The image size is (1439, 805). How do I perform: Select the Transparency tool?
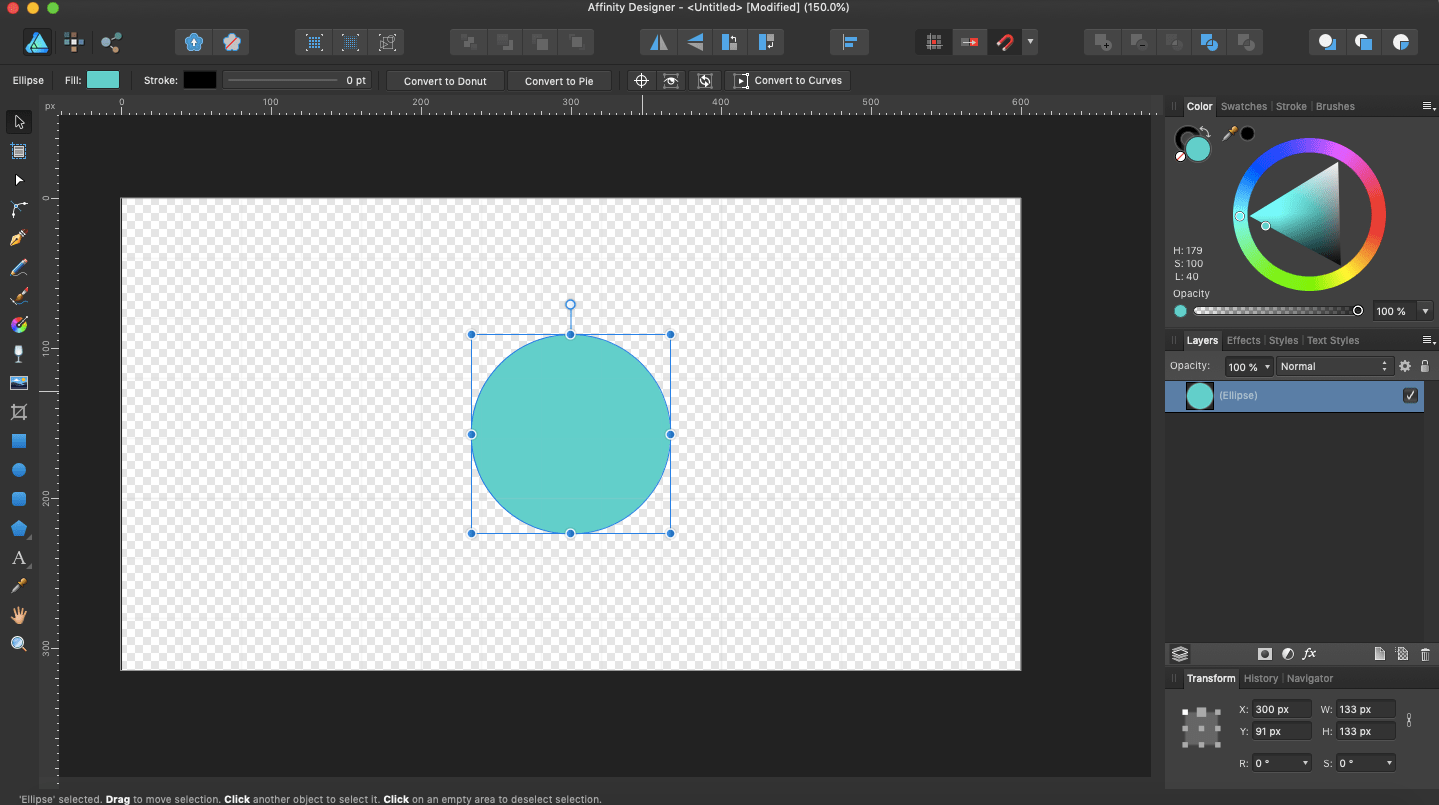18,354
